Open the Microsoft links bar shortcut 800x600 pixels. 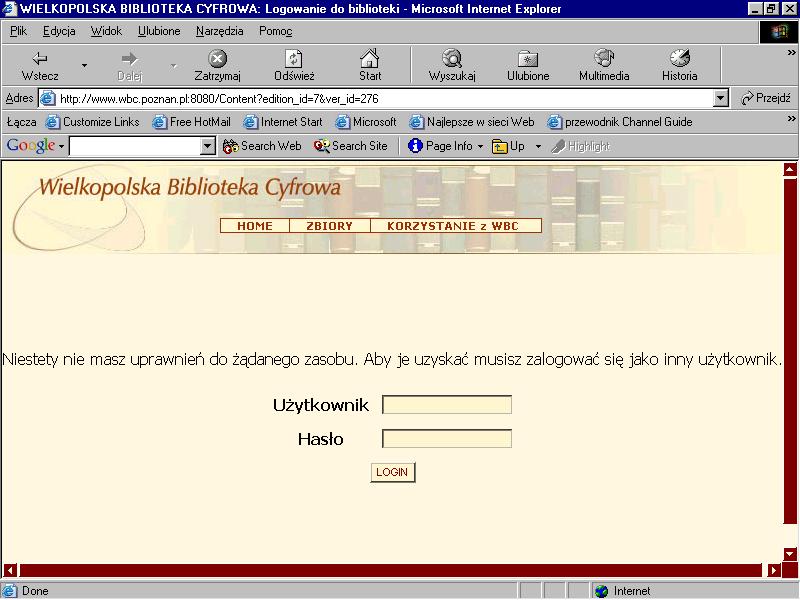(366, 122)
